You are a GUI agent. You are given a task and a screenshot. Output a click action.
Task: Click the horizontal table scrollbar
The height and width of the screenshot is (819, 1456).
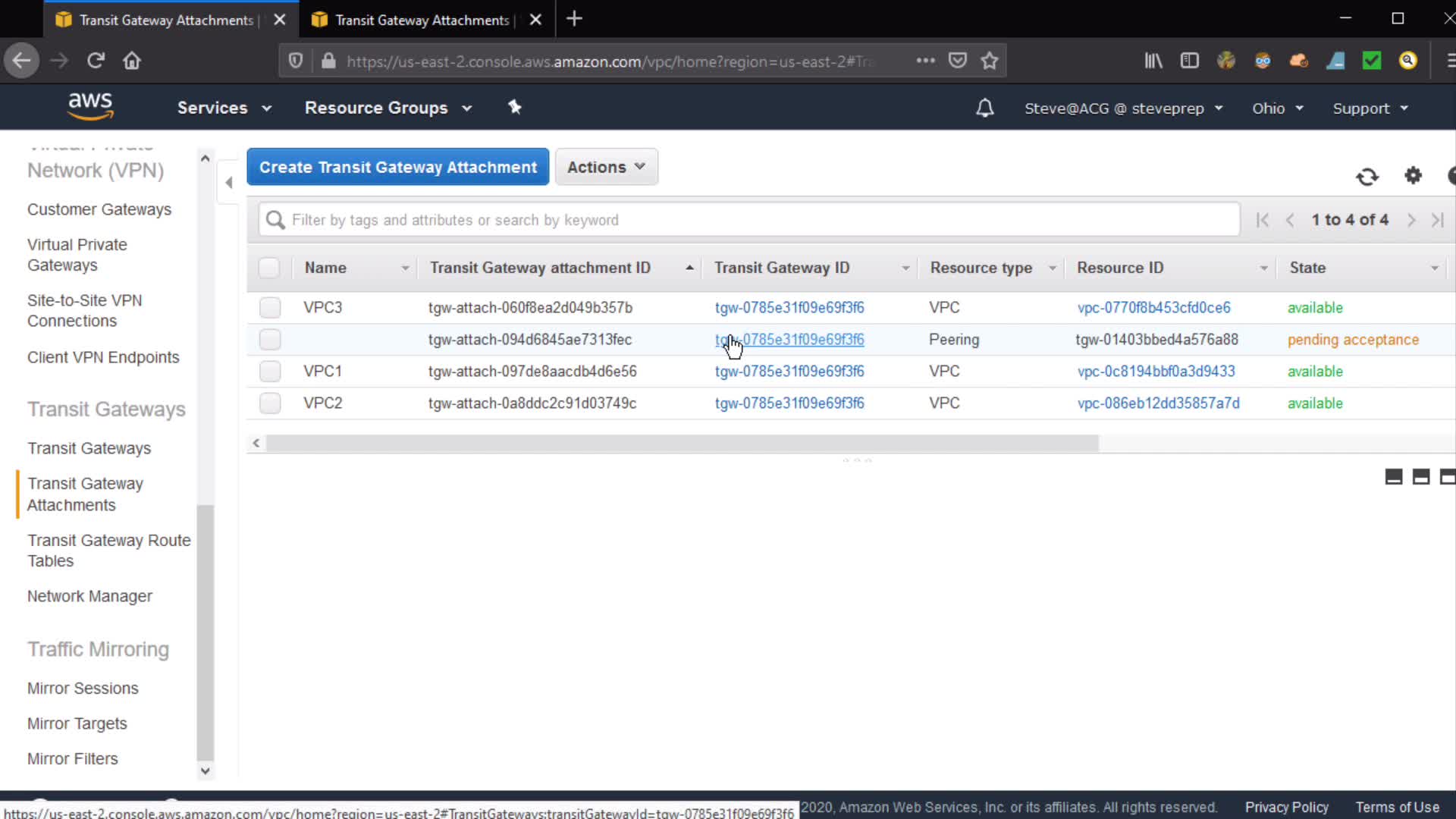click(x=681, y=444)
